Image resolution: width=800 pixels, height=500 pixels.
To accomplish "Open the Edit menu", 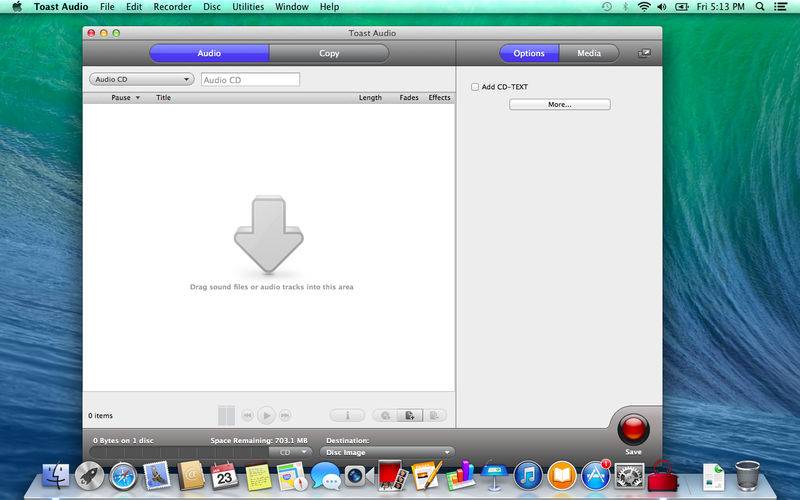I will click(134, 7).
